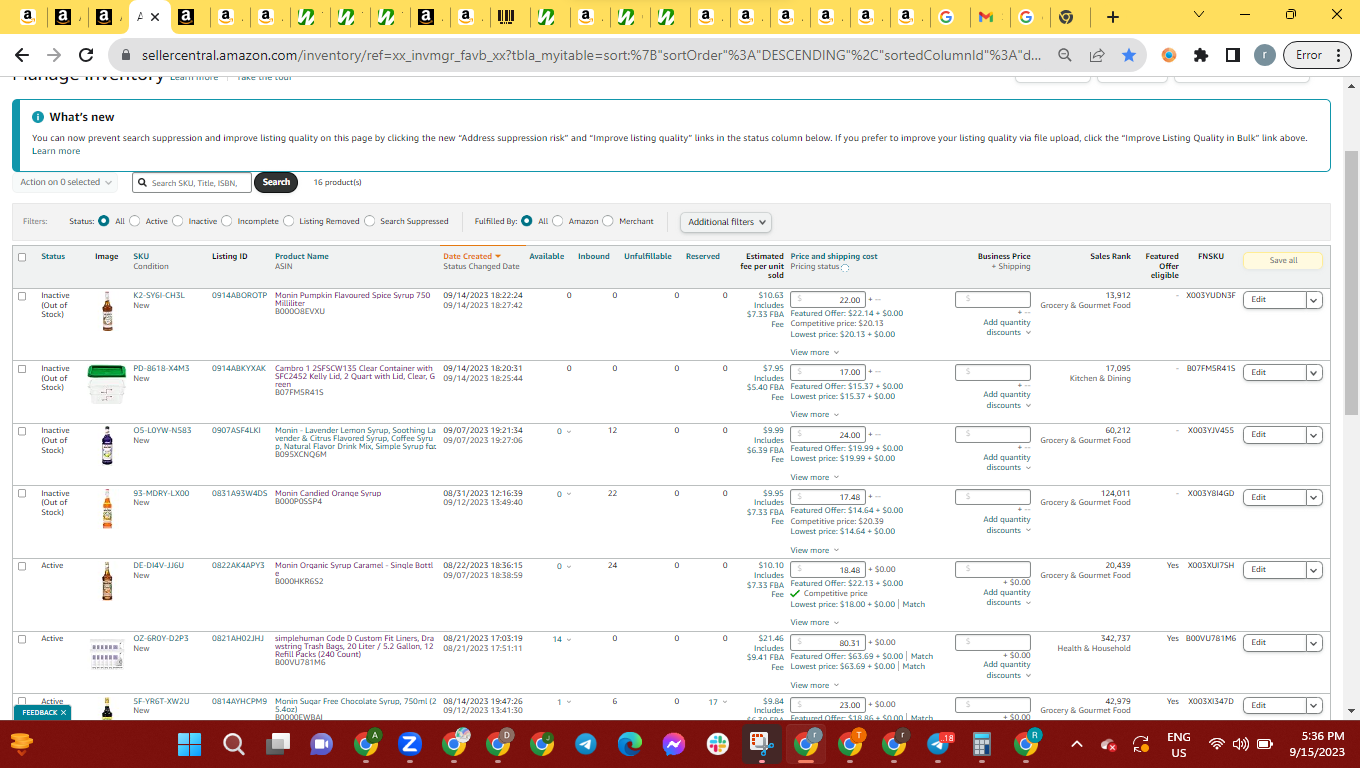Open Slack from the taskbar
This screenshot has height=768, width=1360.
click(717, 744)
